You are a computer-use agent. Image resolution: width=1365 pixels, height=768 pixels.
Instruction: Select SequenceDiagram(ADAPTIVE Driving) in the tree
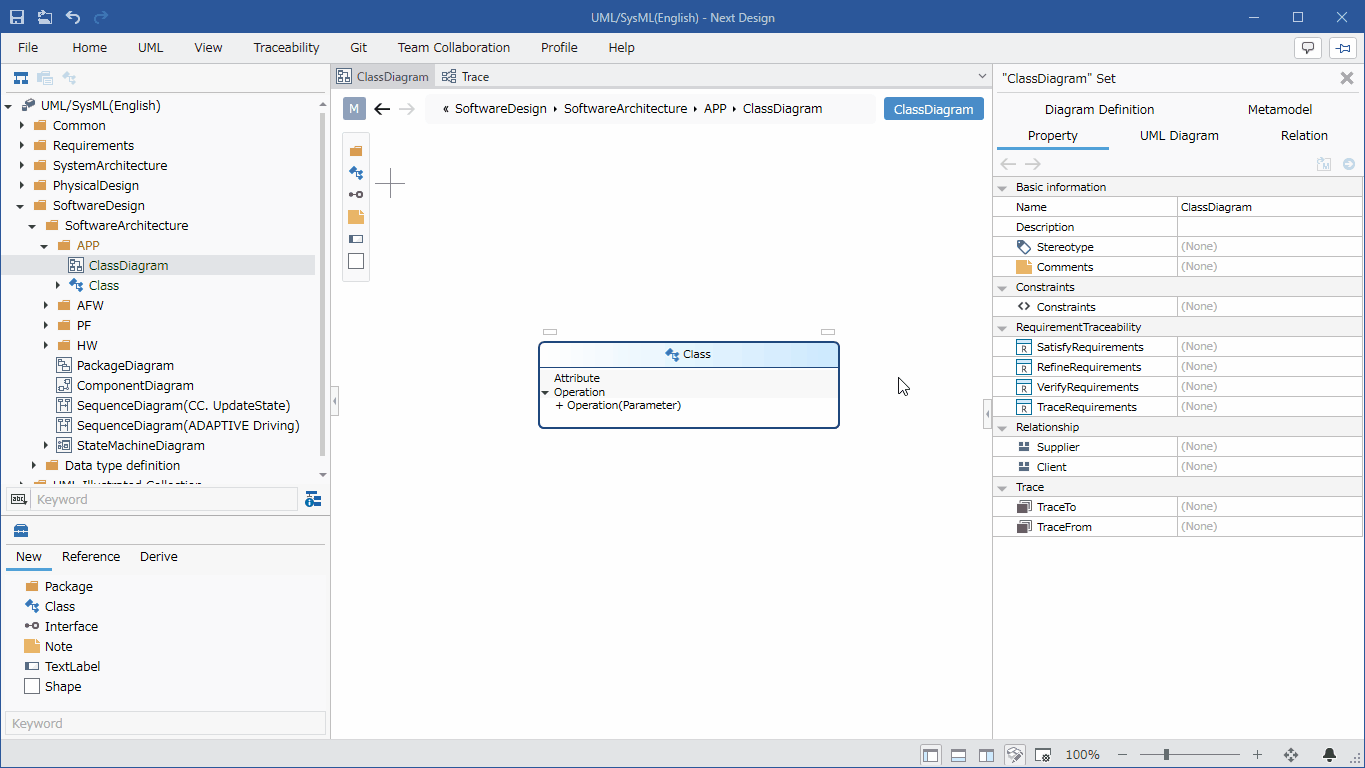point(188,426)
